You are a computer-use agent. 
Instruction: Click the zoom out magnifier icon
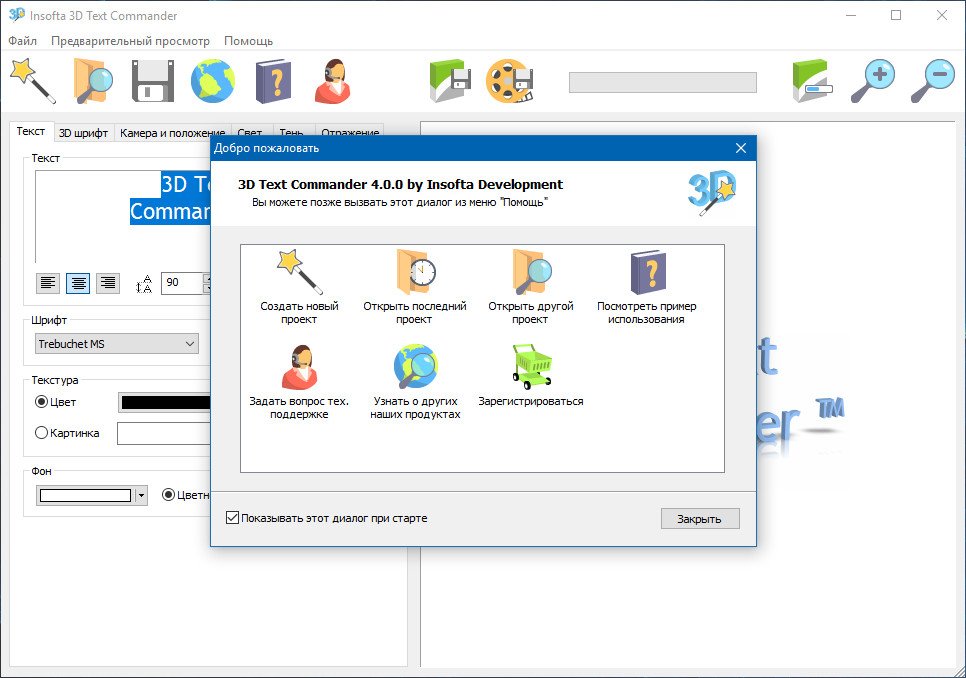pos(932,80)
